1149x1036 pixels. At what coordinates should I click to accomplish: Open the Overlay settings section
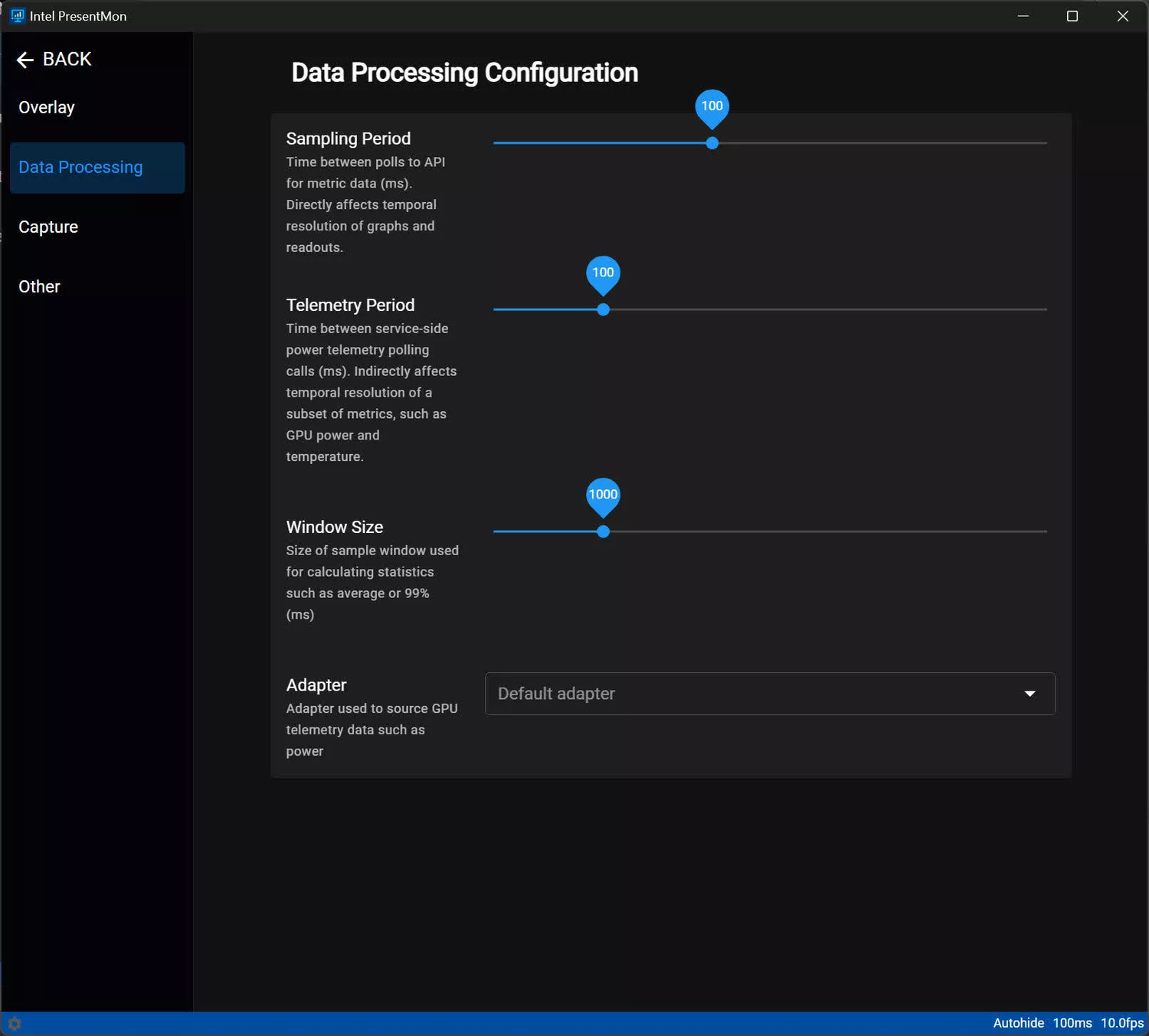click(47, 108)
